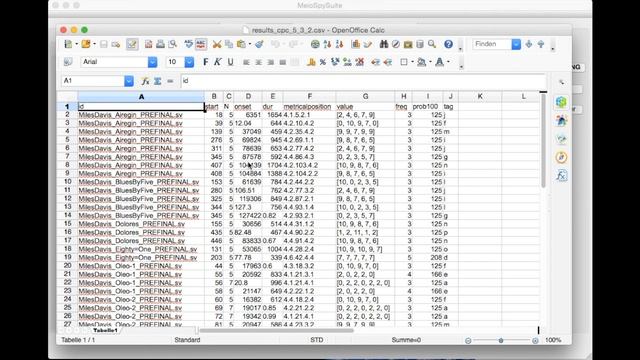Click the Find Previous up arrow
Viewport: 640px width, 360px height.
(541, 44)
